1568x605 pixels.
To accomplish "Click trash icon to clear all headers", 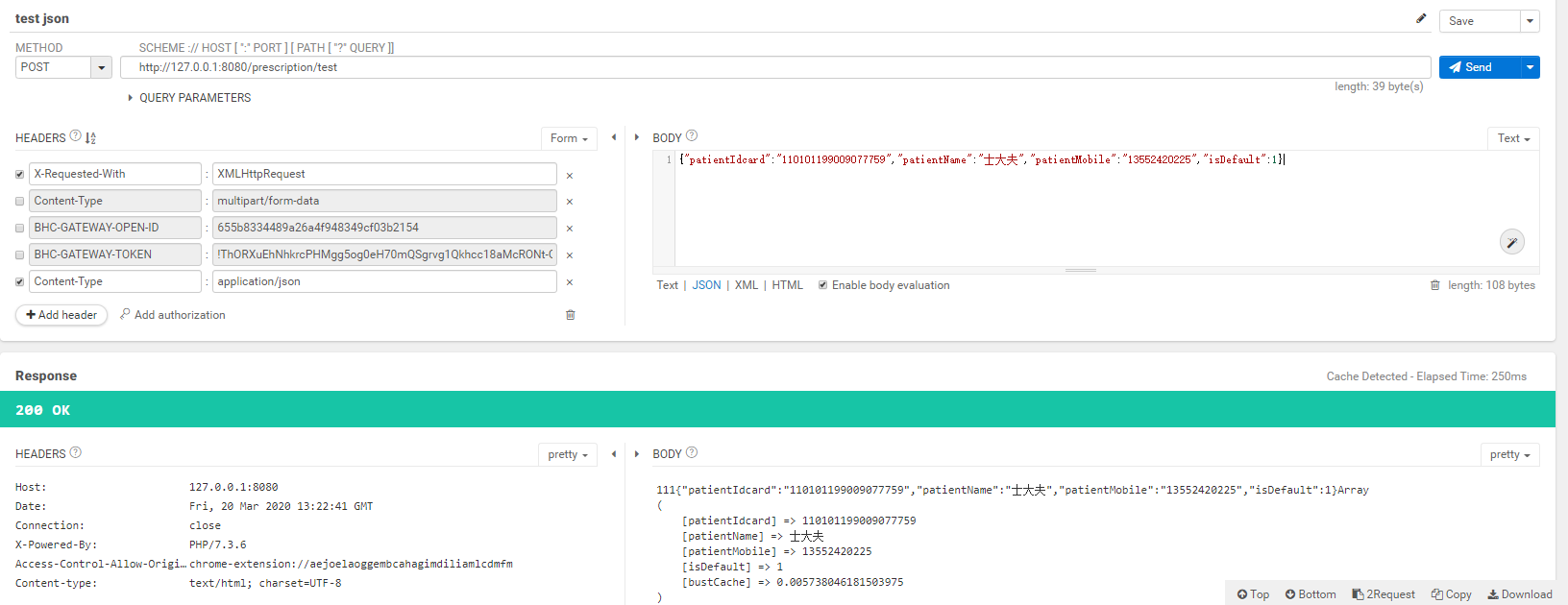I will coord(570,315).
